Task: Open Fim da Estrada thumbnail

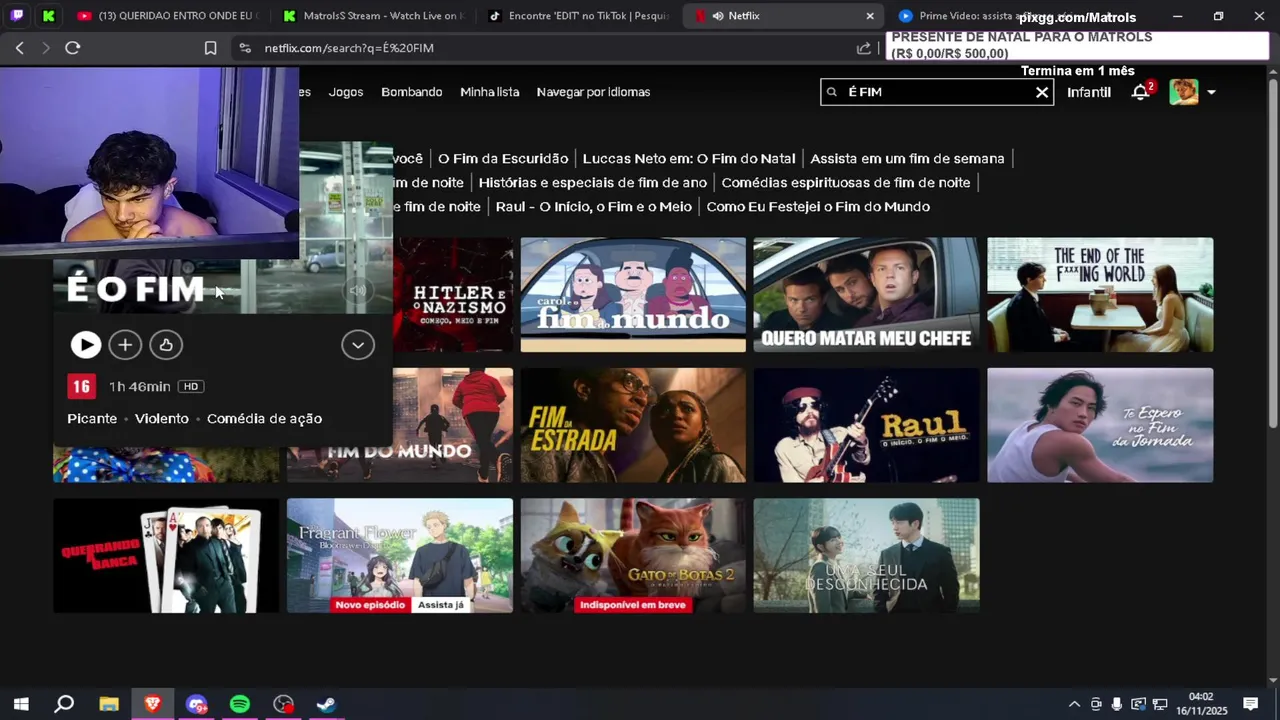Action: [x=633, y=425]
